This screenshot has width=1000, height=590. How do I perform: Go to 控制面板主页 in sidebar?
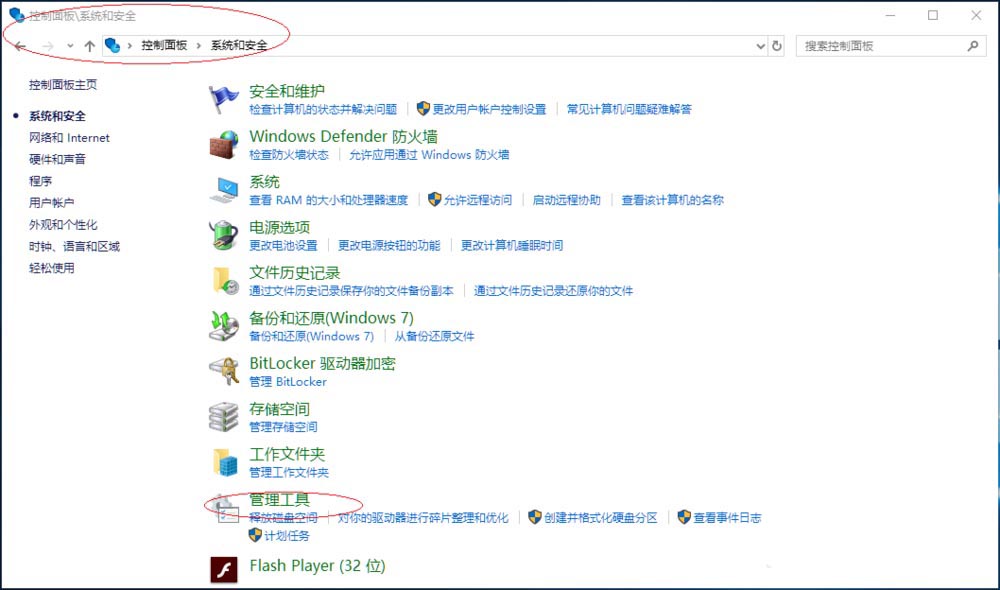(x=63, y=85)
